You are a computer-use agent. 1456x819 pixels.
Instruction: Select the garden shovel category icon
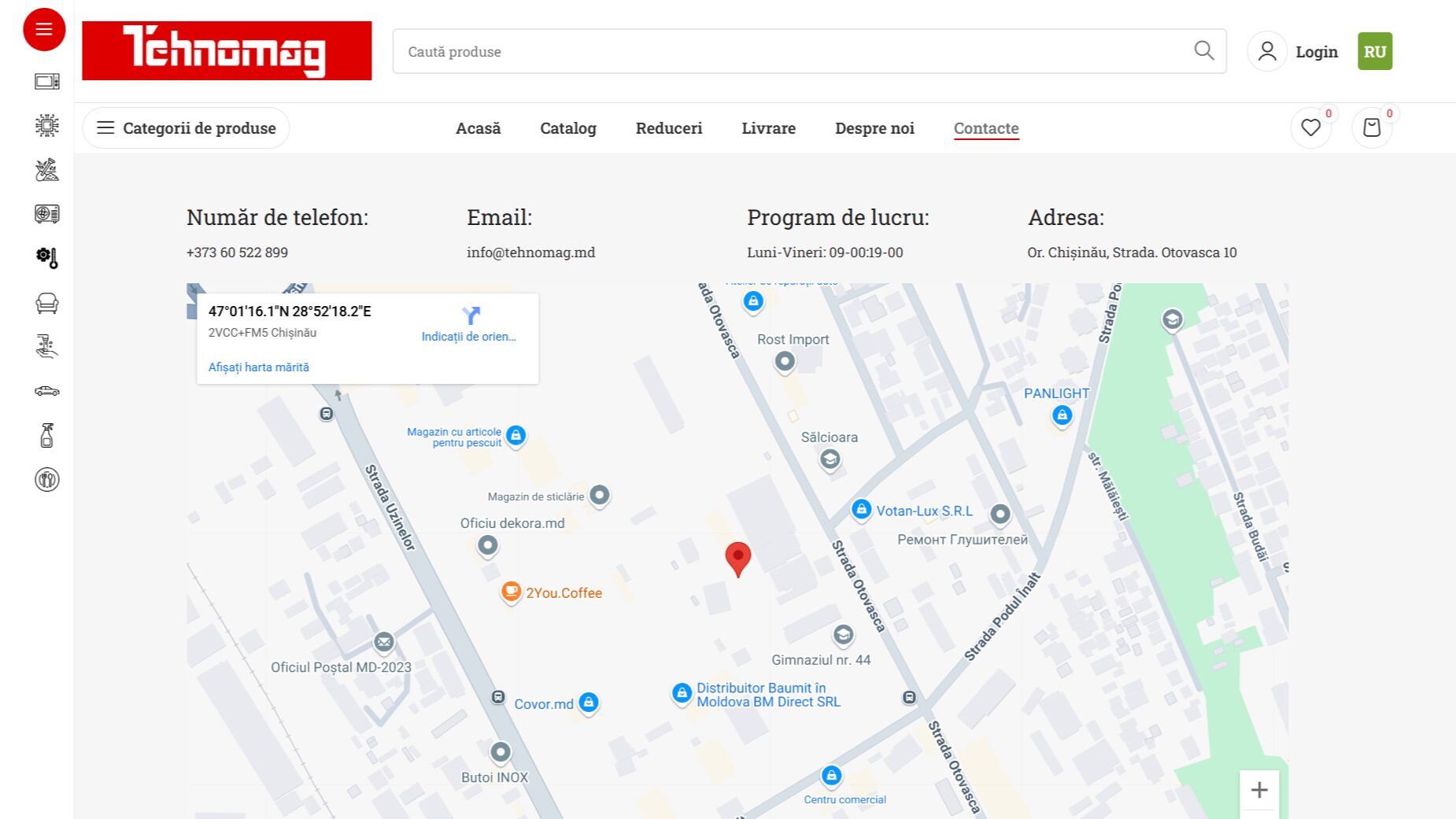(x=47, y=170)
